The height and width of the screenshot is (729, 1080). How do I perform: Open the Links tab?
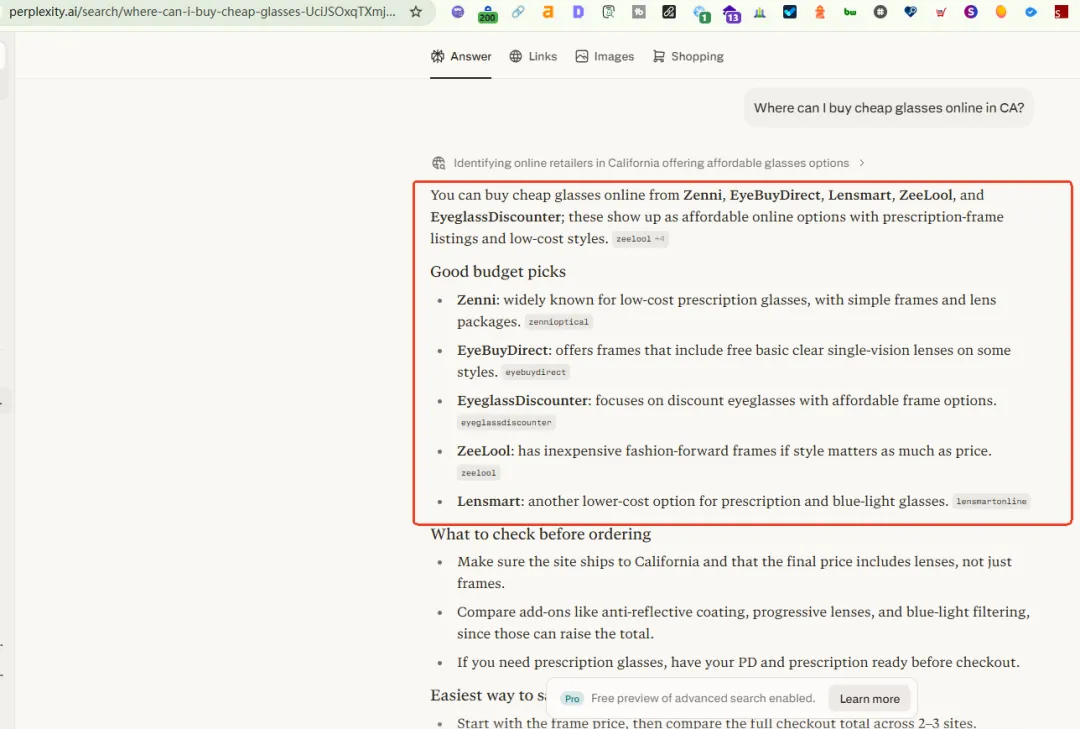[533, 57]
